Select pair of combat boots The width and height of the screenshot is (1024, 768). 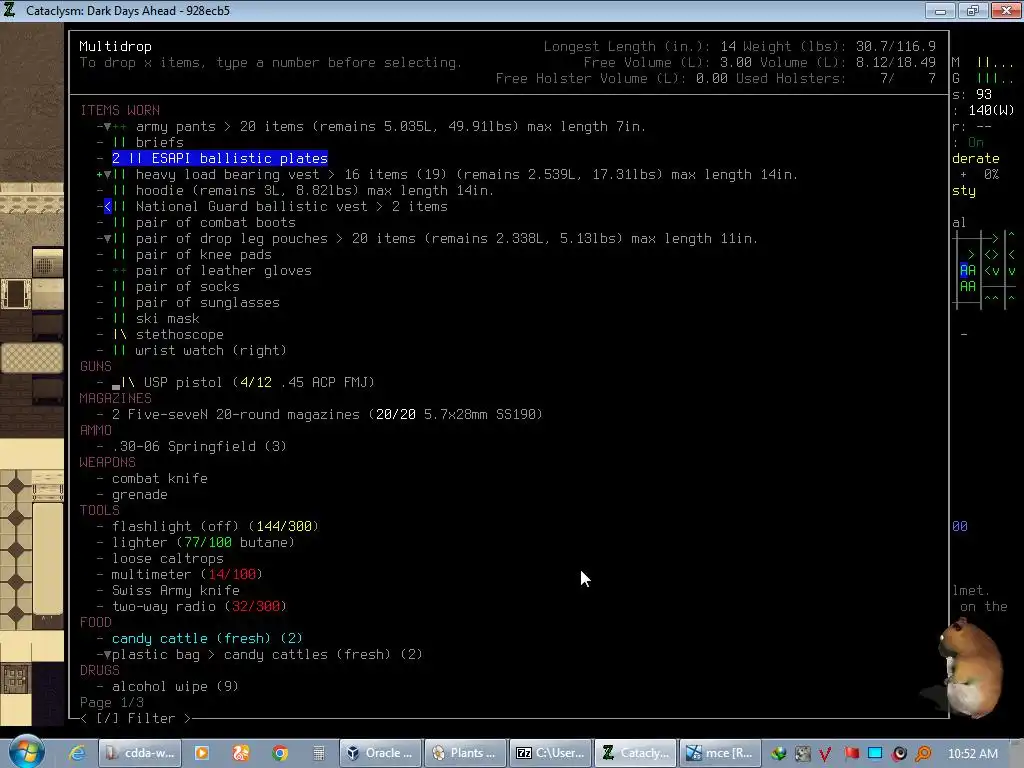tap(216, 223)
